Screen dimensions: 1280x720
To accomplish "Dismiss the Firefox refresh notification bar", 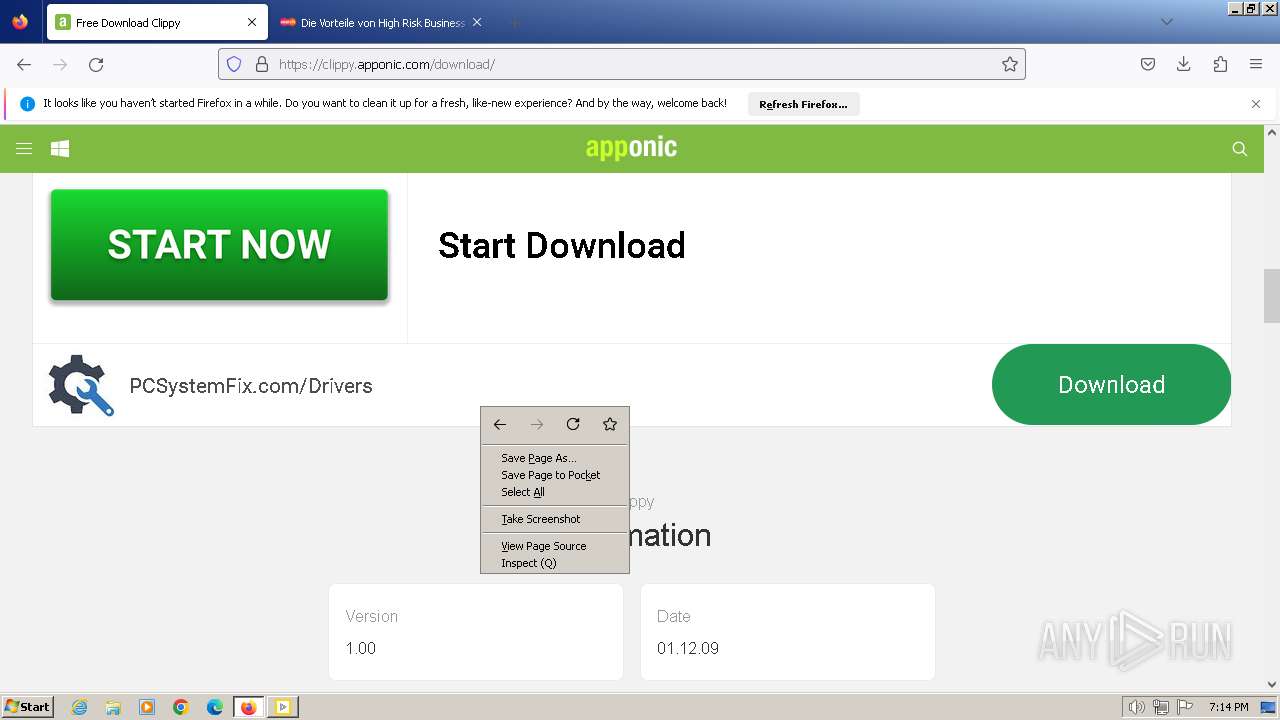I will 1256,104.
